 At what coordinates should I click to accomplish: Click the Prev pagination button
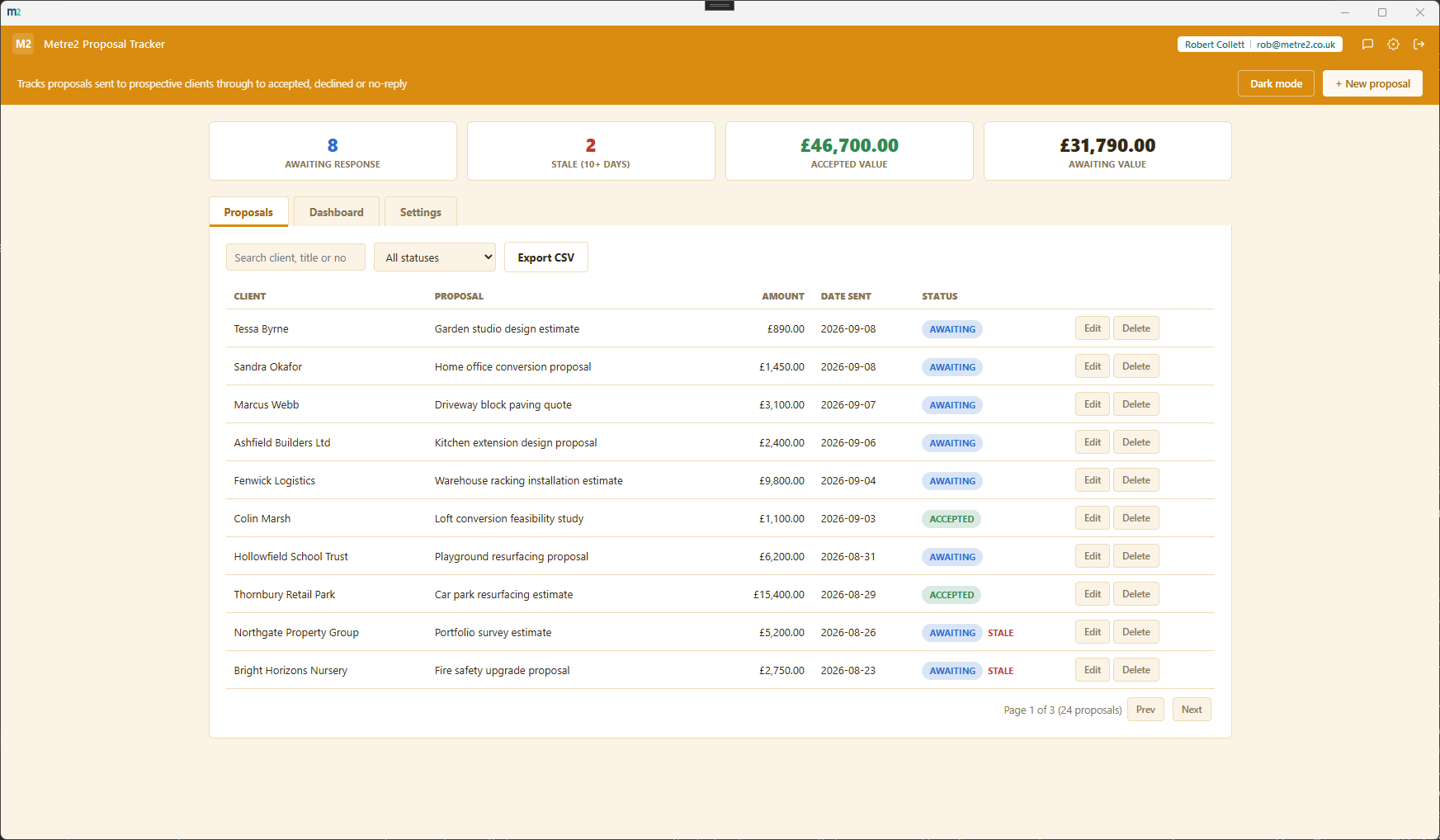click(1145, 710)
